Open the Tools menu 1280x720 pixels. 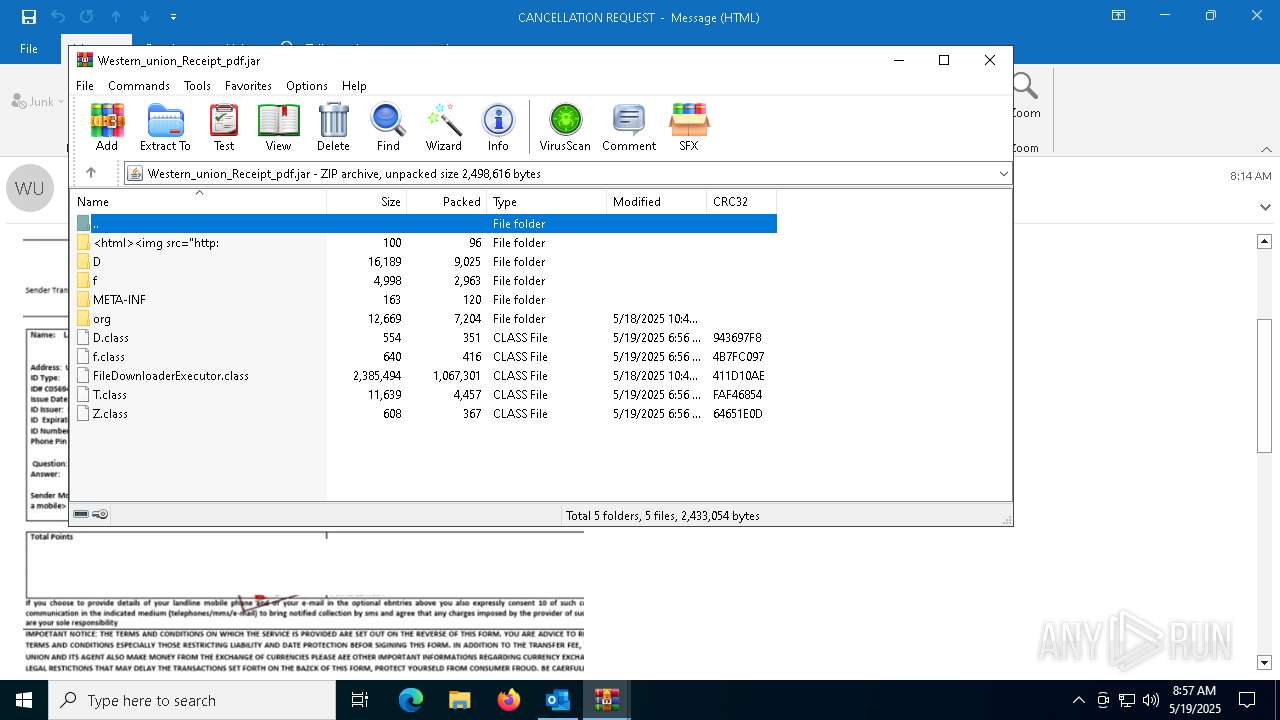197,86
